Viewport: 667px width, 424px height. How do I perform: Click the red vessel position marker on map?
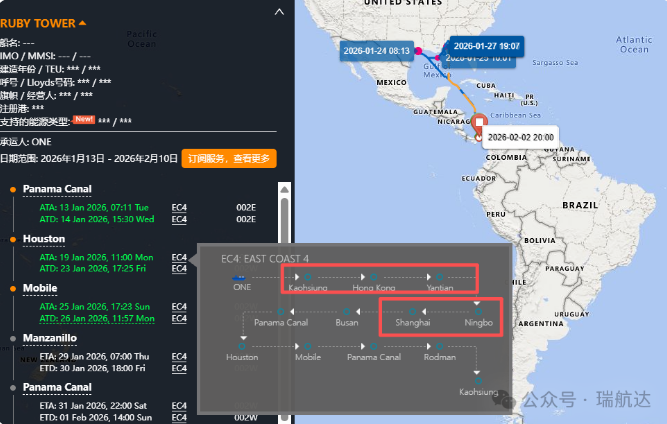point(480,123)
